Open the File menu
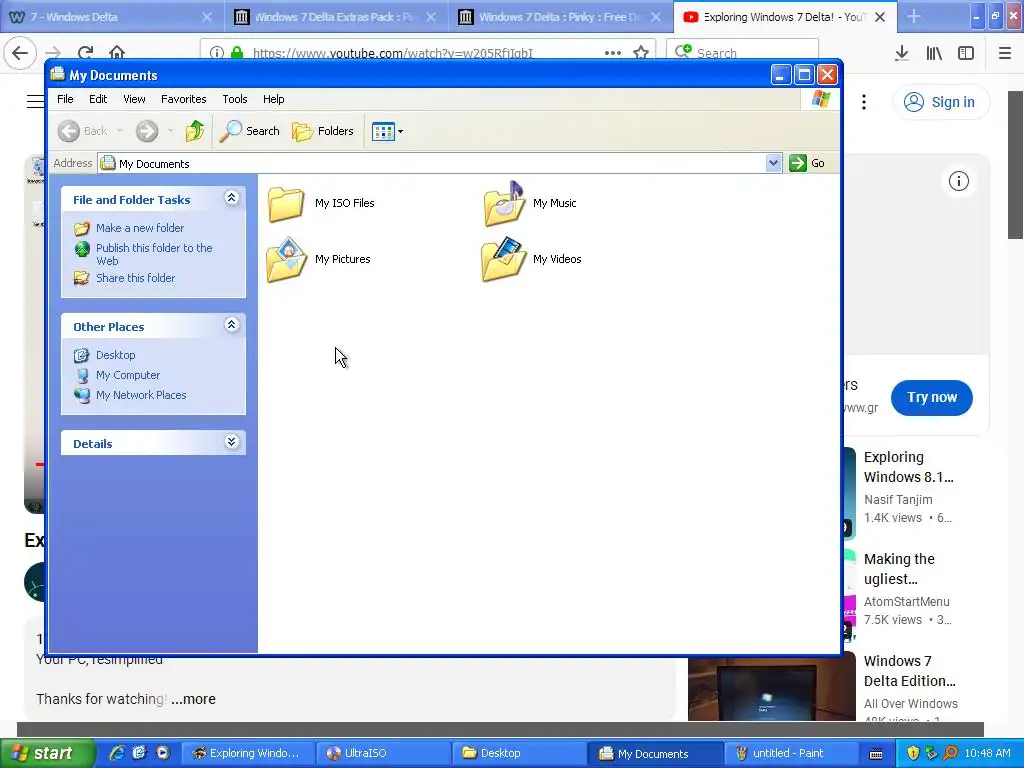 (x=65, y=99)
